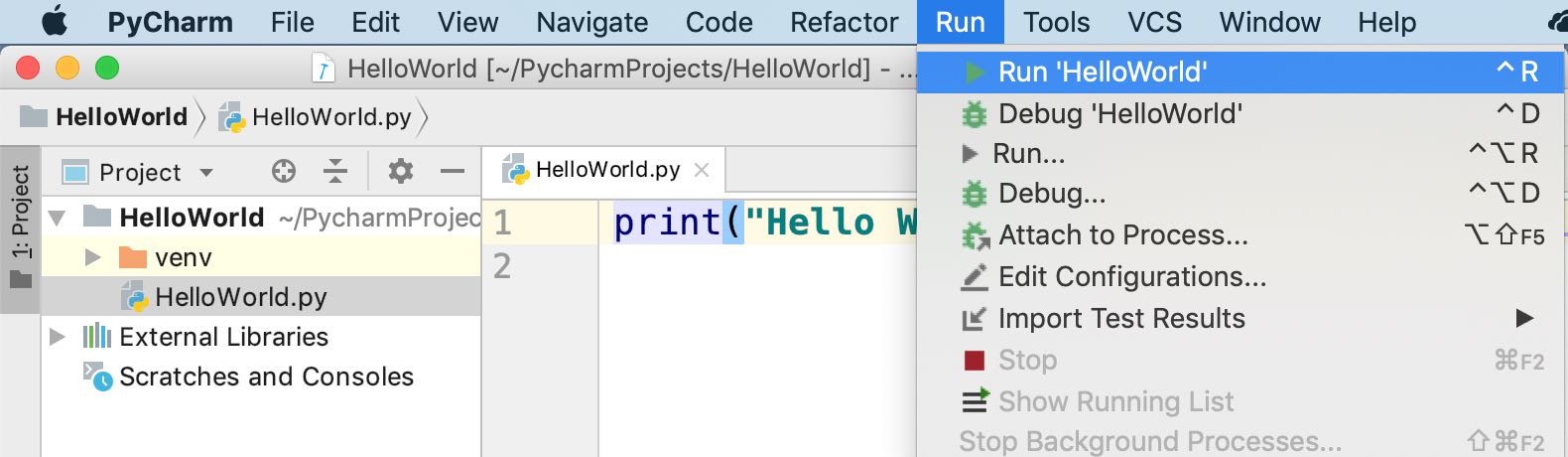Click the HelloWorld.py breadcrumb

[316, 117]
